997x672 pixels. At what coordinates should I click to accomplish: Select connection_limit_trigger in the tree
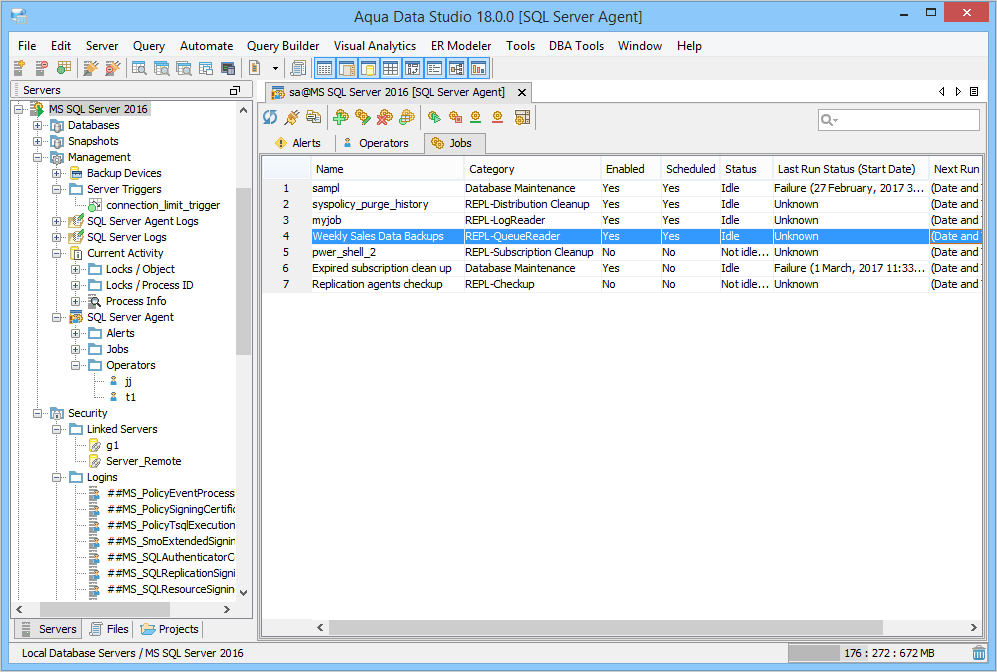click(163, 205)
